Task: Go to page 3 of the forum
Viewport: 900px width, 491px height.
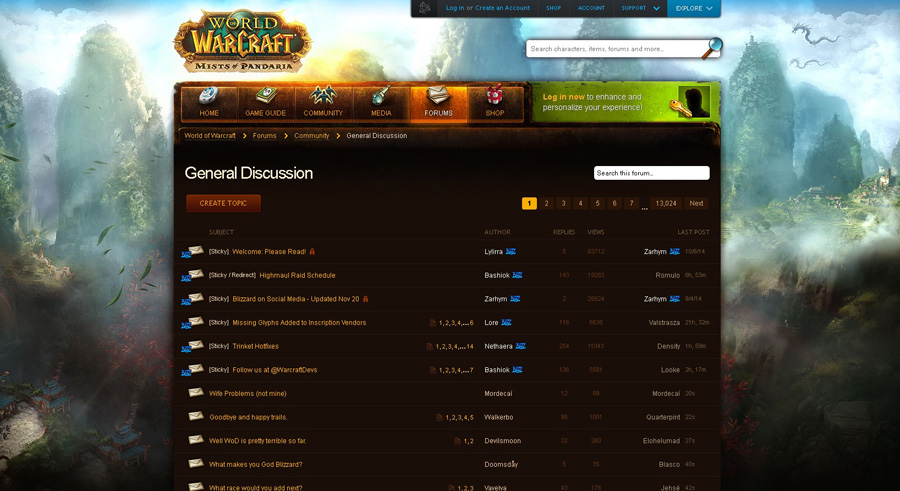Action: pos(564,203)
